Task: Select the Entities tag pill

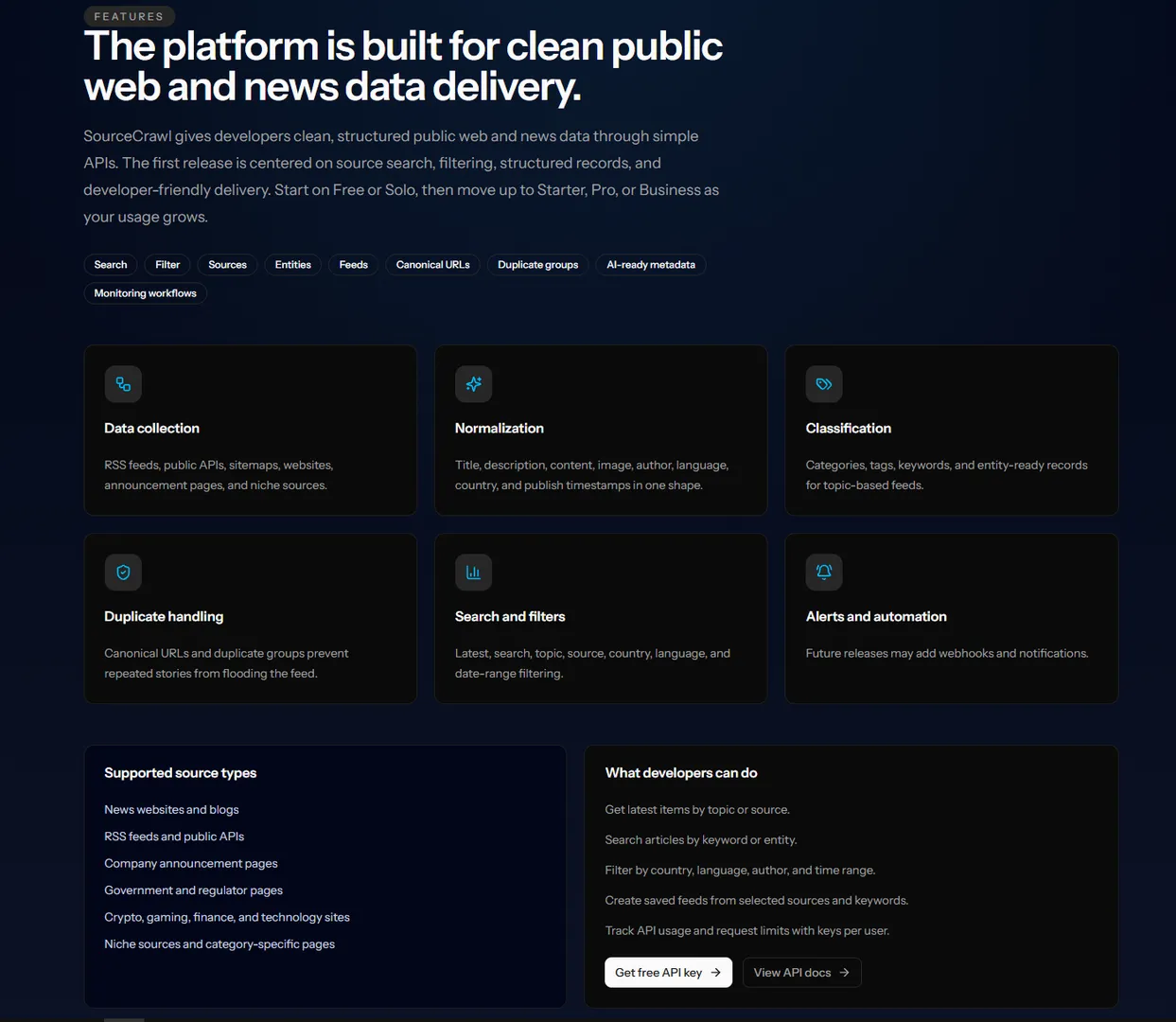Action: tap(293, 265)
